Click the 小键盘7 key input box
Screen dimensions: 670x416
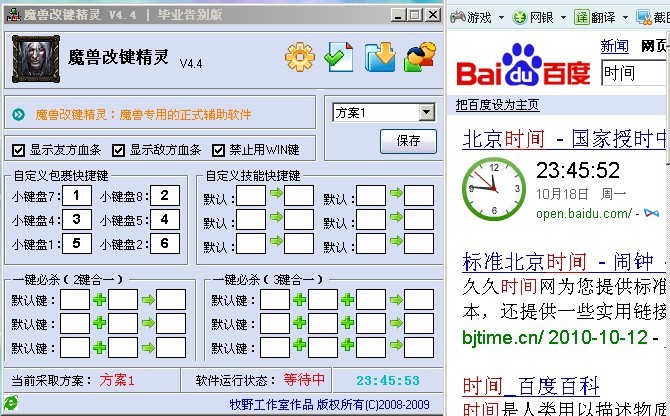click(x=76, y=195)
